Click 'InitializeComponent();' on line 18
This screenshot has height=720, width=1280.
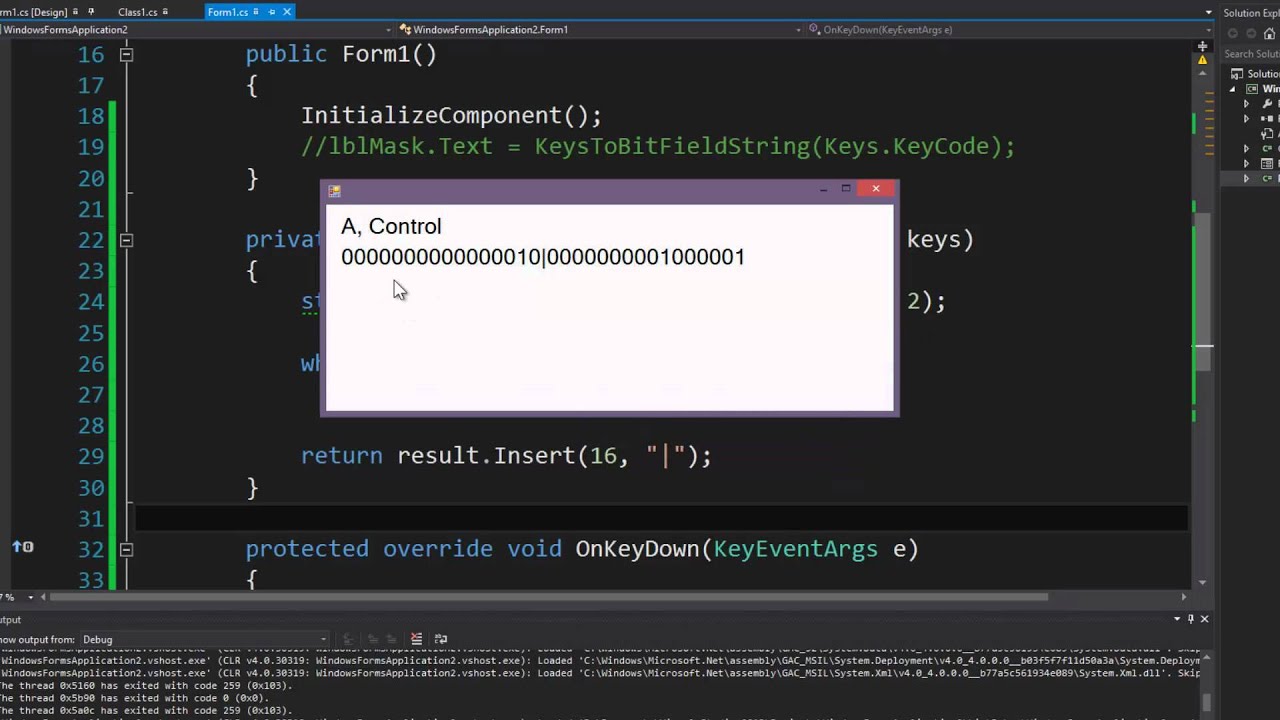click(x=452, y=116)
